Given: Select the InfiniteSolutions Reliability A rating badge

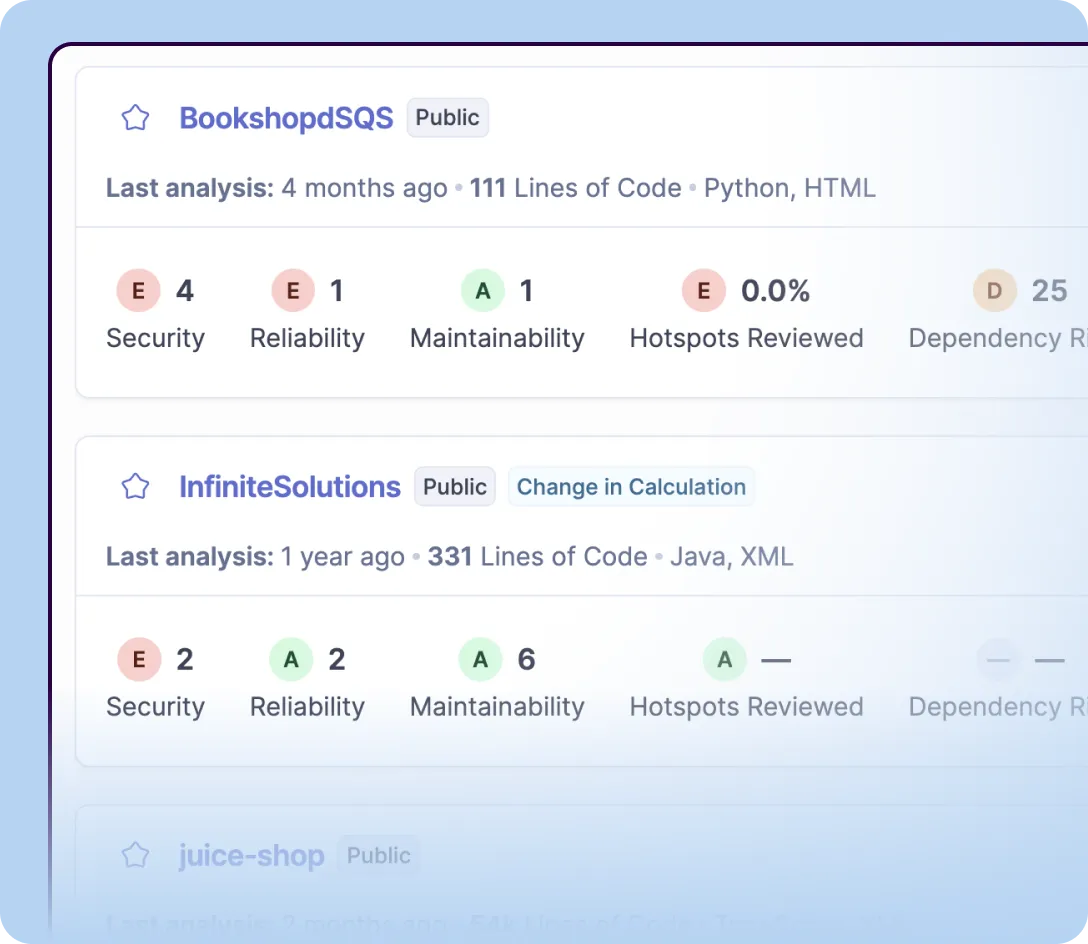Looking at the screenshot, I should (x=291, y=660).
